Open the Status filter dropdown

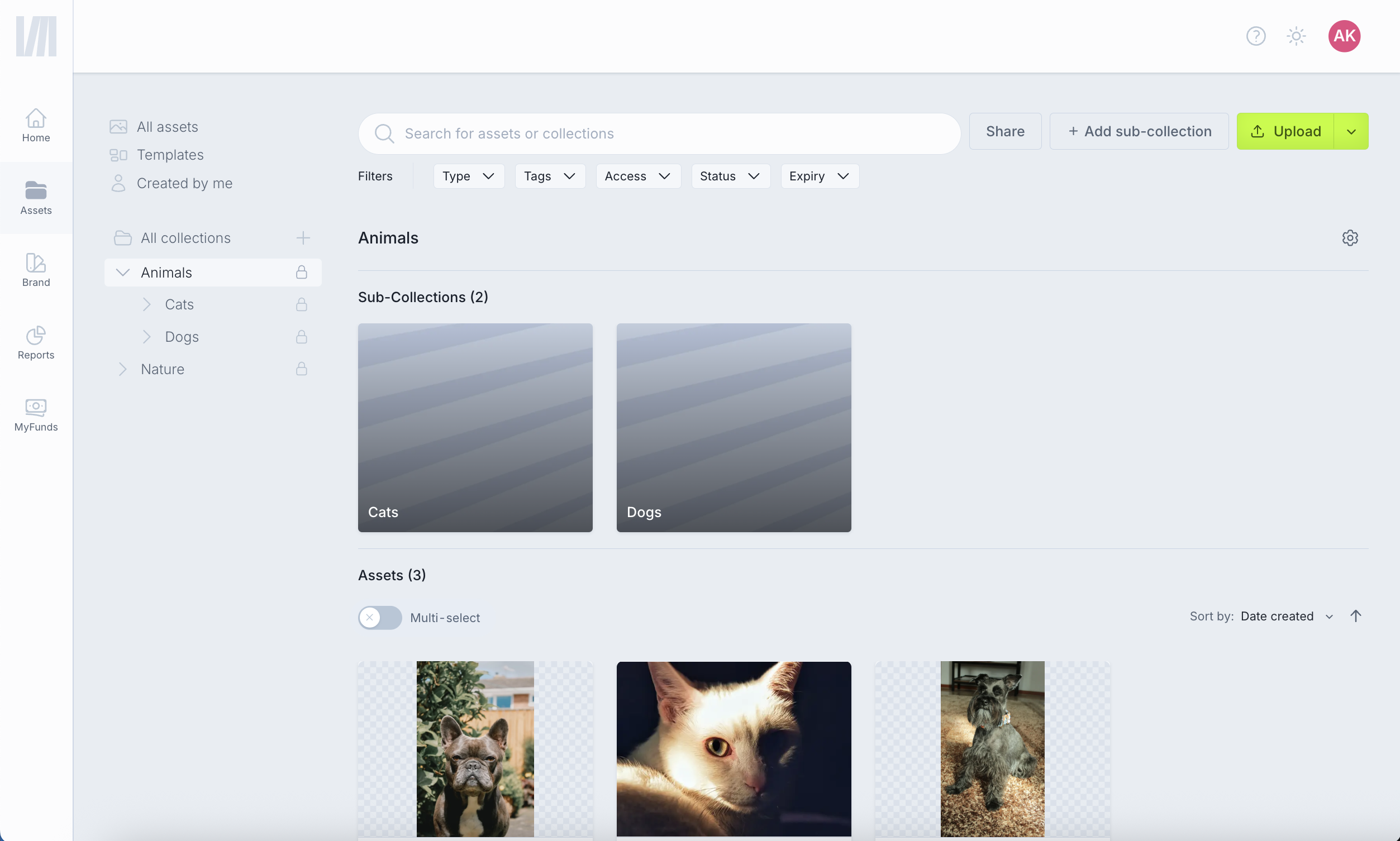730,176
